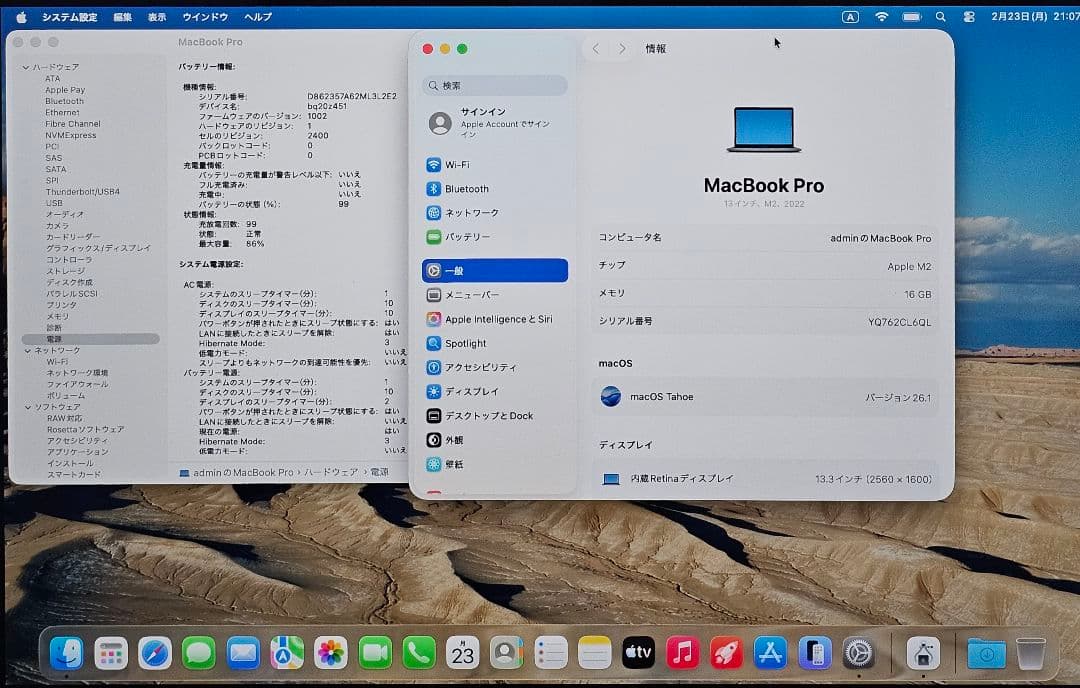The width and height of the screenshot is (1080, 688).
Task: Select USB in System Information sidebar
Action: pyautogui.click(x=54, y=203)
